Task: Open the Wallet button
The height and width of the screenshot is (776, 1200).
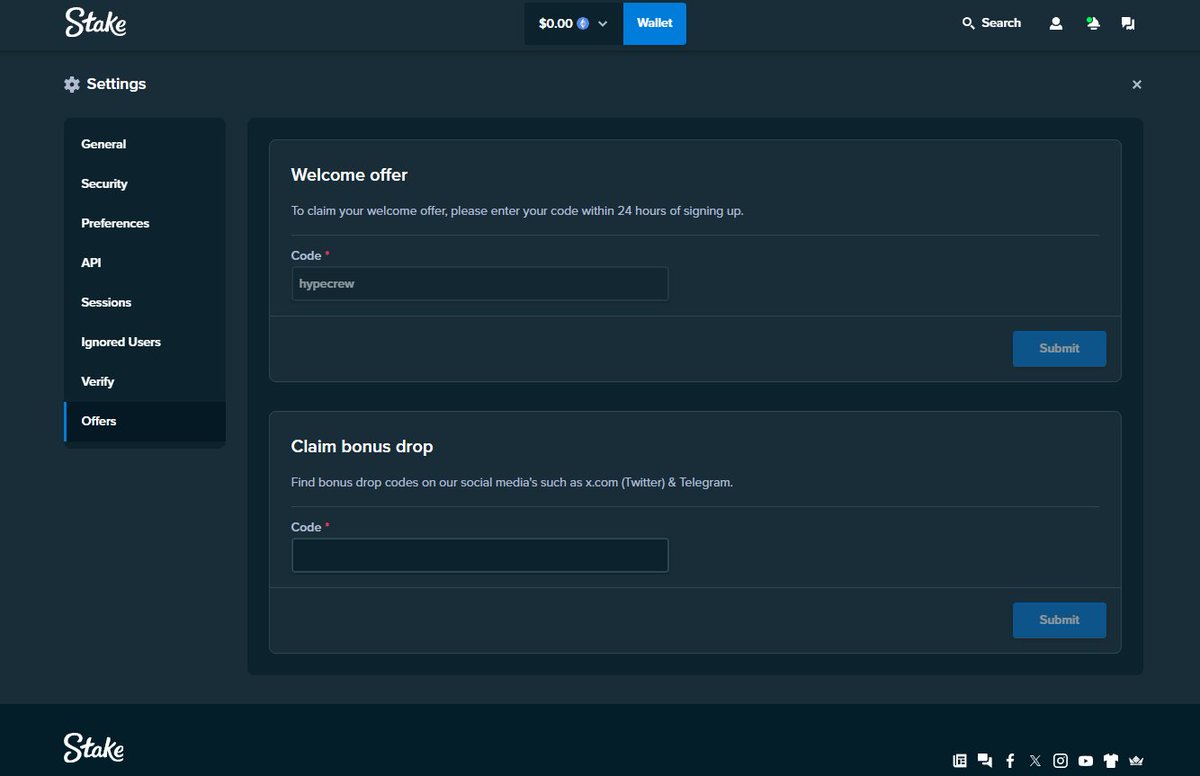Action: [x=654, y=23]
